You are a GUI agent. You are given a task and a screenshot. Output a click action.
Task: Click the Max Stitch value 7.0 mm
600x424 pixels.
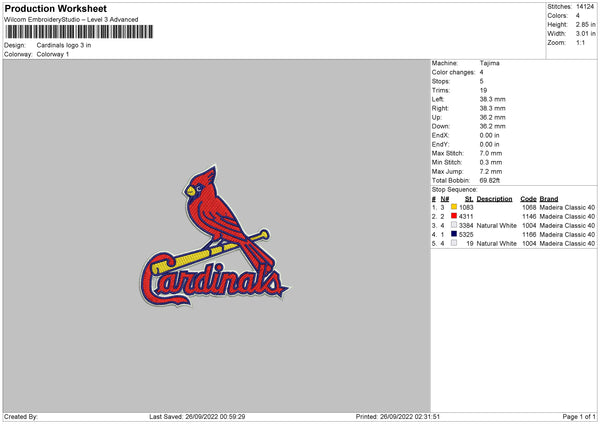click(x=491, y=153)
